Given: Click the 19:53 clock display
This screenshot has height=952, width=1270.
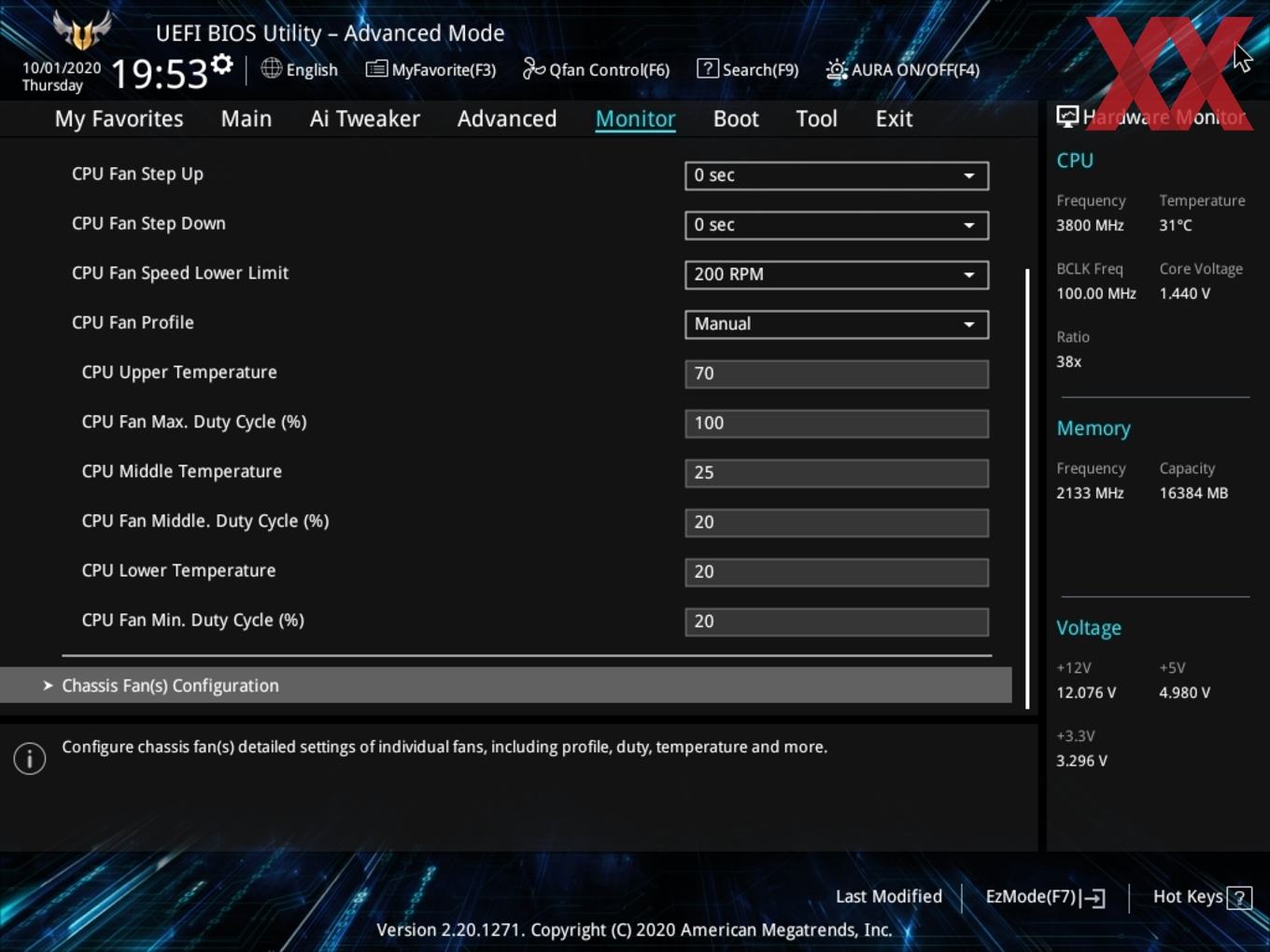Looking at the screenshot, I should 160,73.
